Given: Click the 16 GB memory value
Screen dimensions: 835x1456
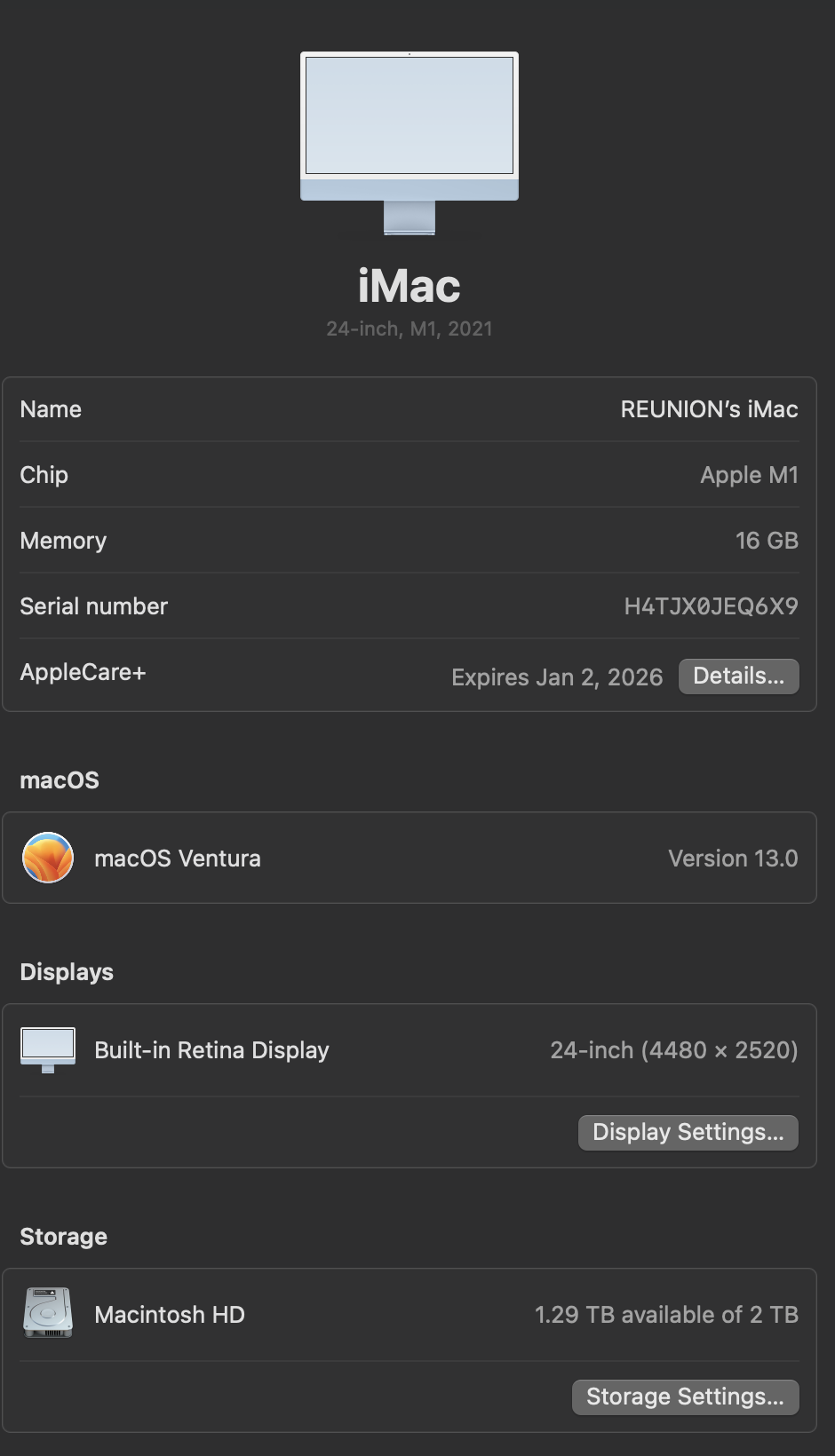Looking at the screenshot, I should [767, 541].
